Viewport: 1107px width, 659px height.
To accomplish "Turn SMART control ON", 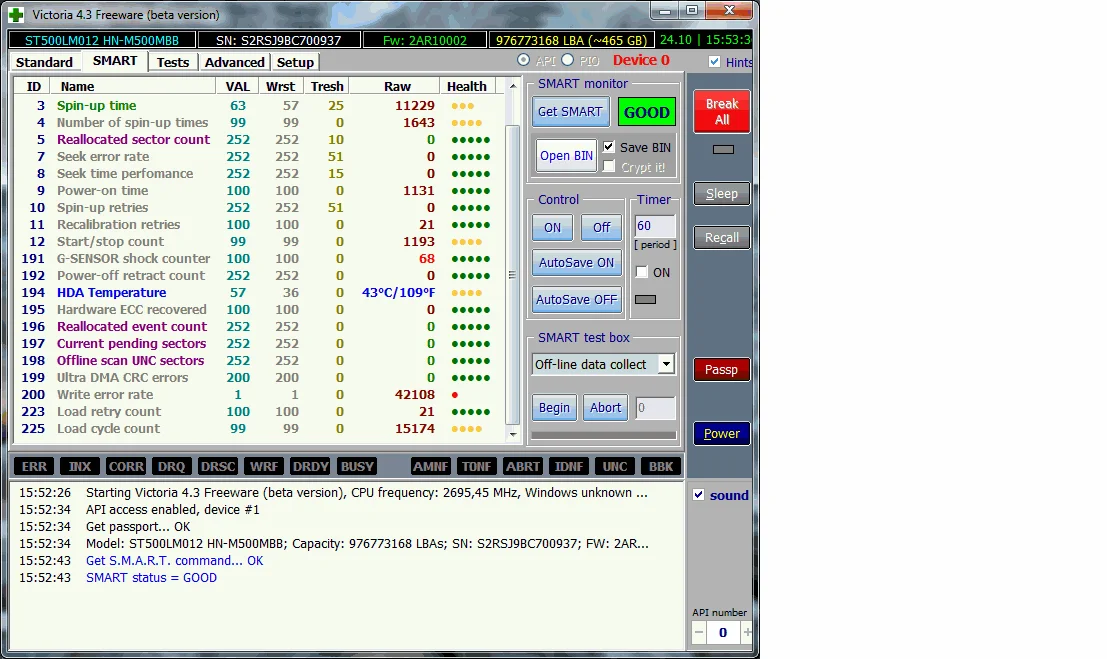I will [552, 227].
